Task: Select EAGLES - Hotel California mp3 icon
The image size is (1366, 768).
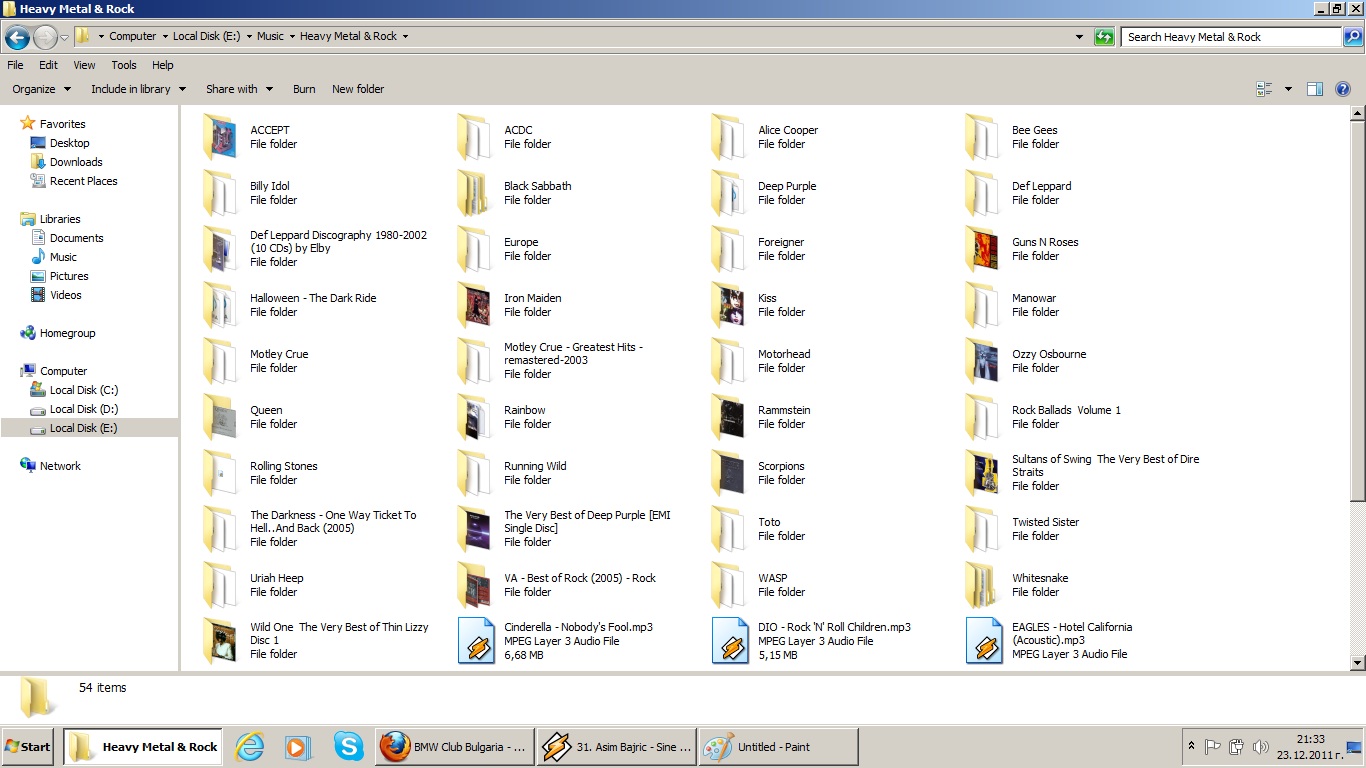Action: [x=984, y=641]
